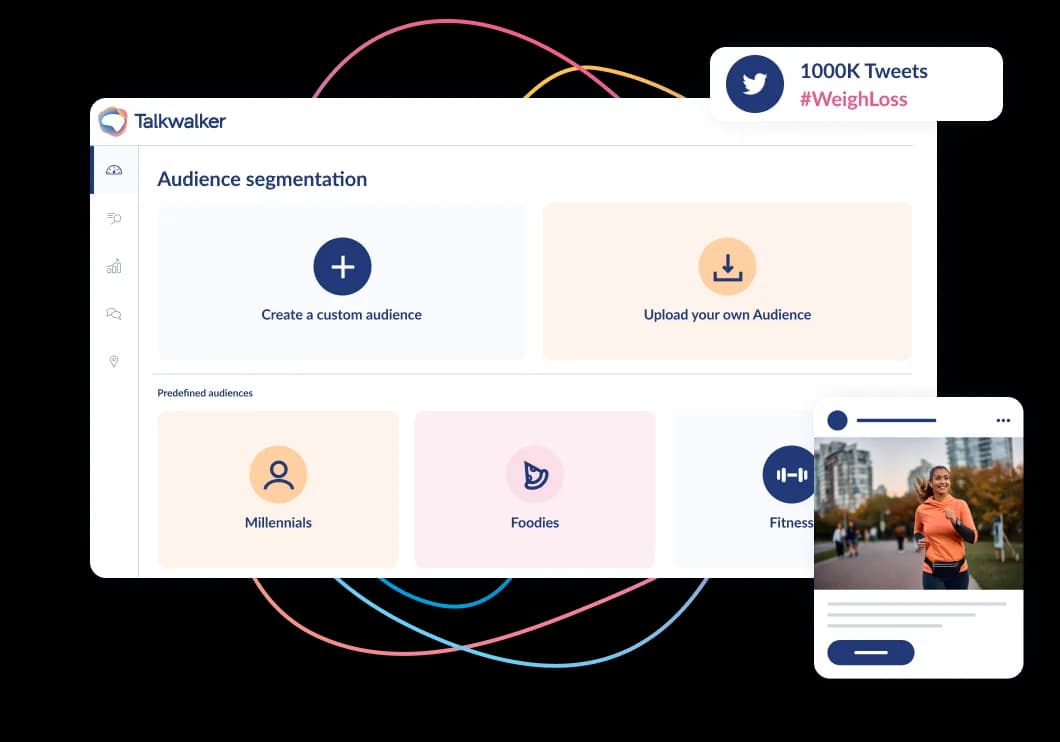Open the dashboard gauge icon in the sidebar
1060x742 pixels.
click(114, 170)
